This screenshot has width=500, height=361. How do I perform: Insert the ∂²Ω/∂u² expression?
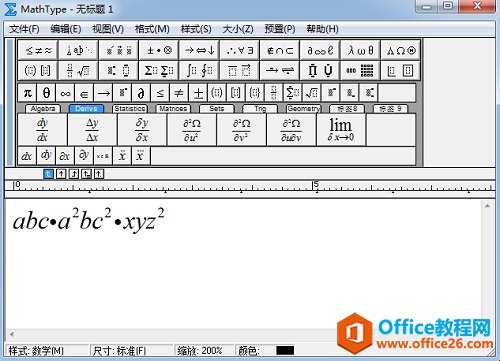pyautogui.click(x=192, y=130)
